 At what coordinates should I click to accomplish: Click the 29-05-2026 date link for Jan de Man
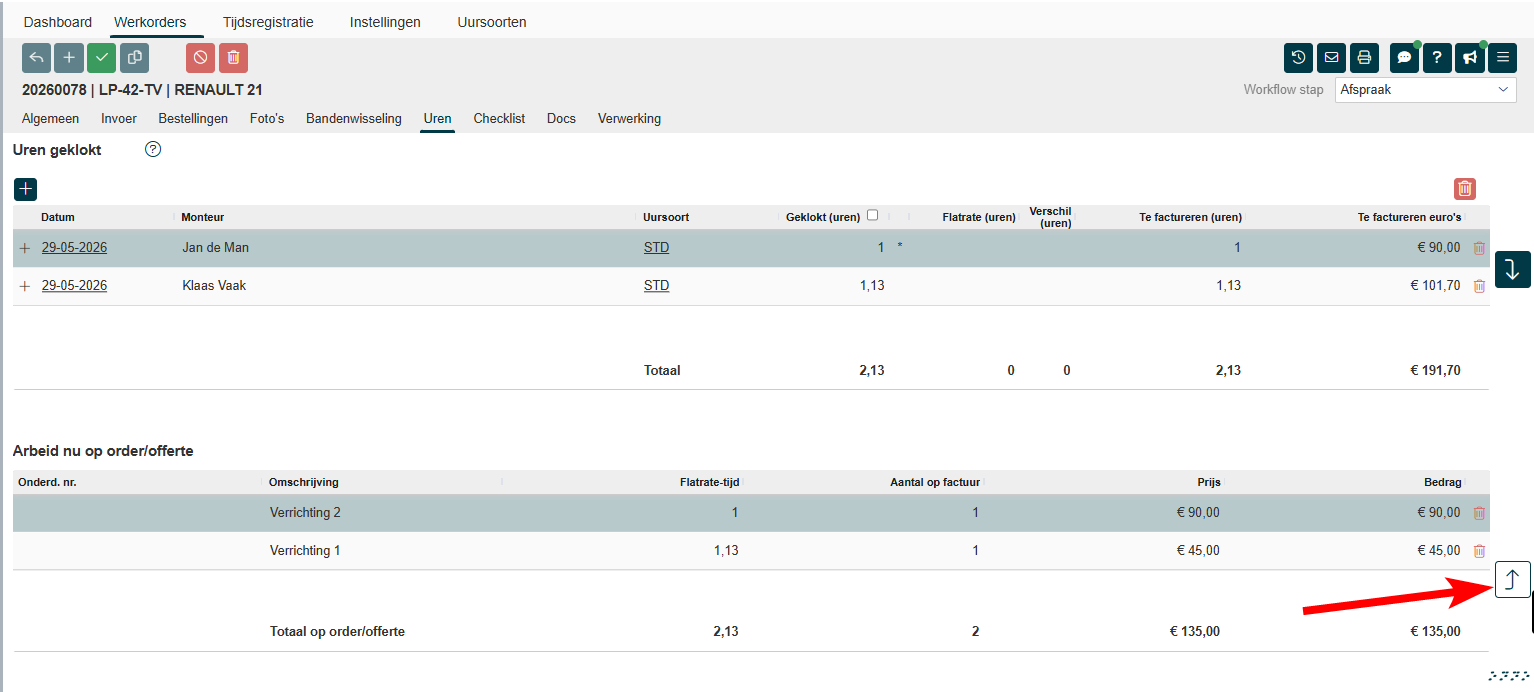click(74, 248)
